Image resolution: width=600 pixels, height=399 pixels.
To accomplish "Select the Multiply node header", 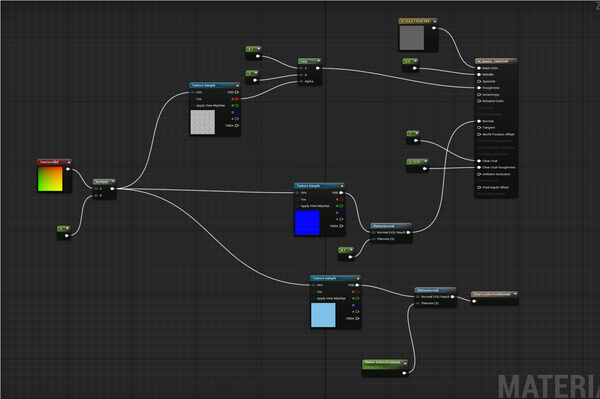I will click(x=104, y=182).
